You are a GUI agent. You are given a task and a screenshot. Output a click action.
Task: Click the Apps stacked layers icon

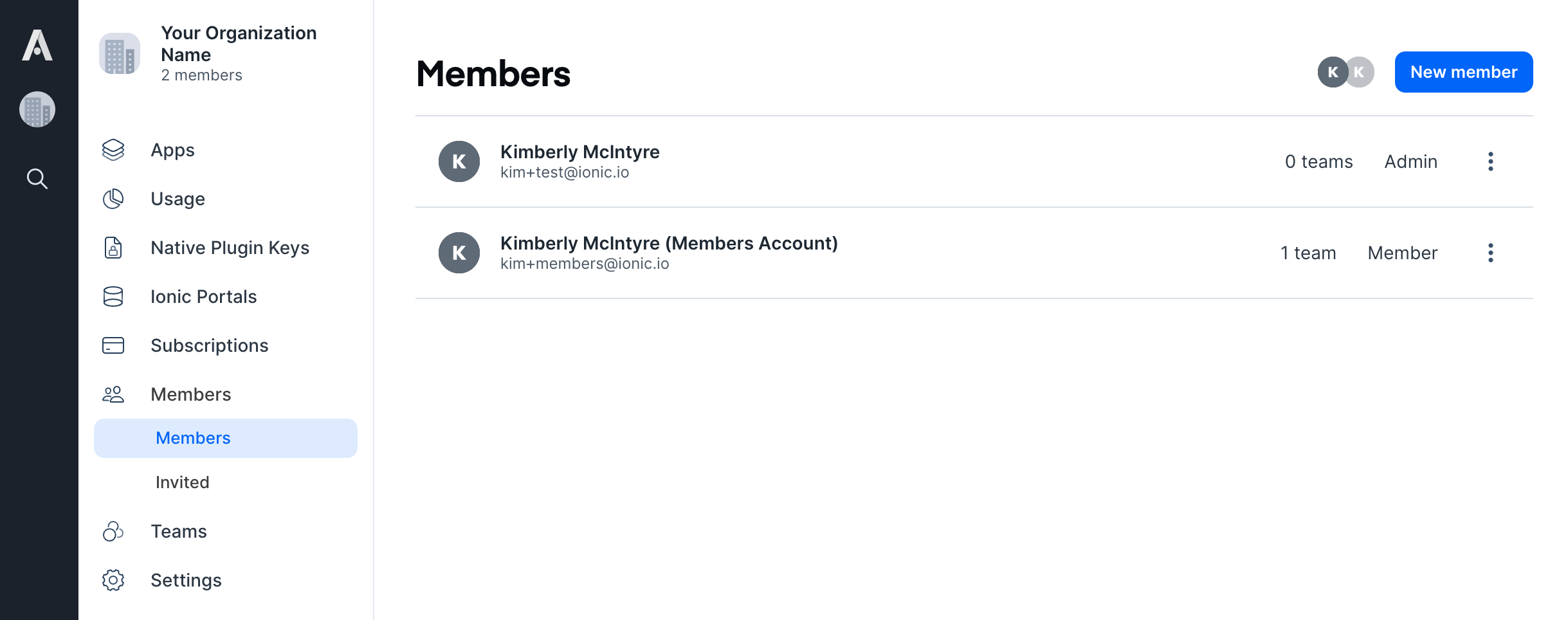pos(113,150)
